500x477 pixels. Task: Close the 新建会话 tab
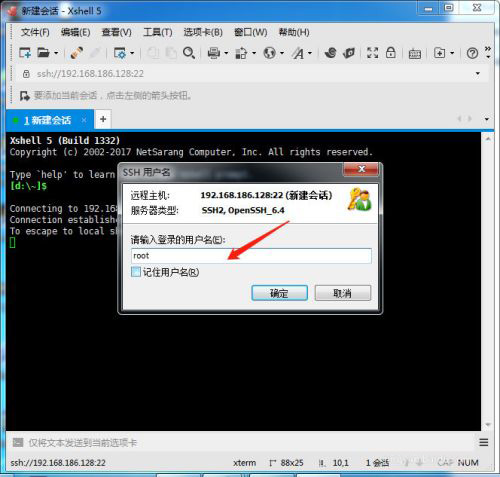[x=84, y=120]
